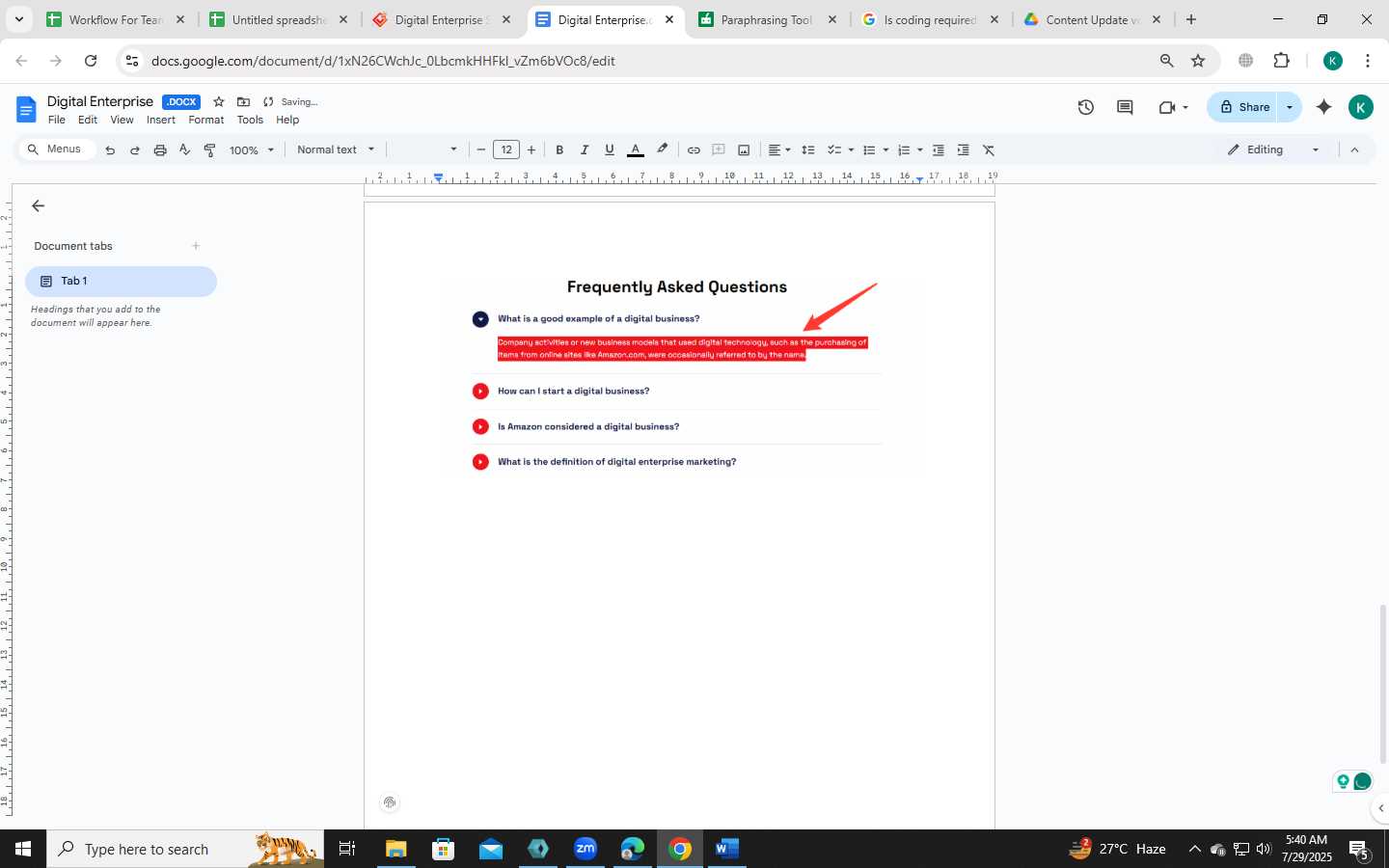Click the bulleted list icon
Image resolution: width=1389 pixels, height=868 pixels.
tap(869, 150)
